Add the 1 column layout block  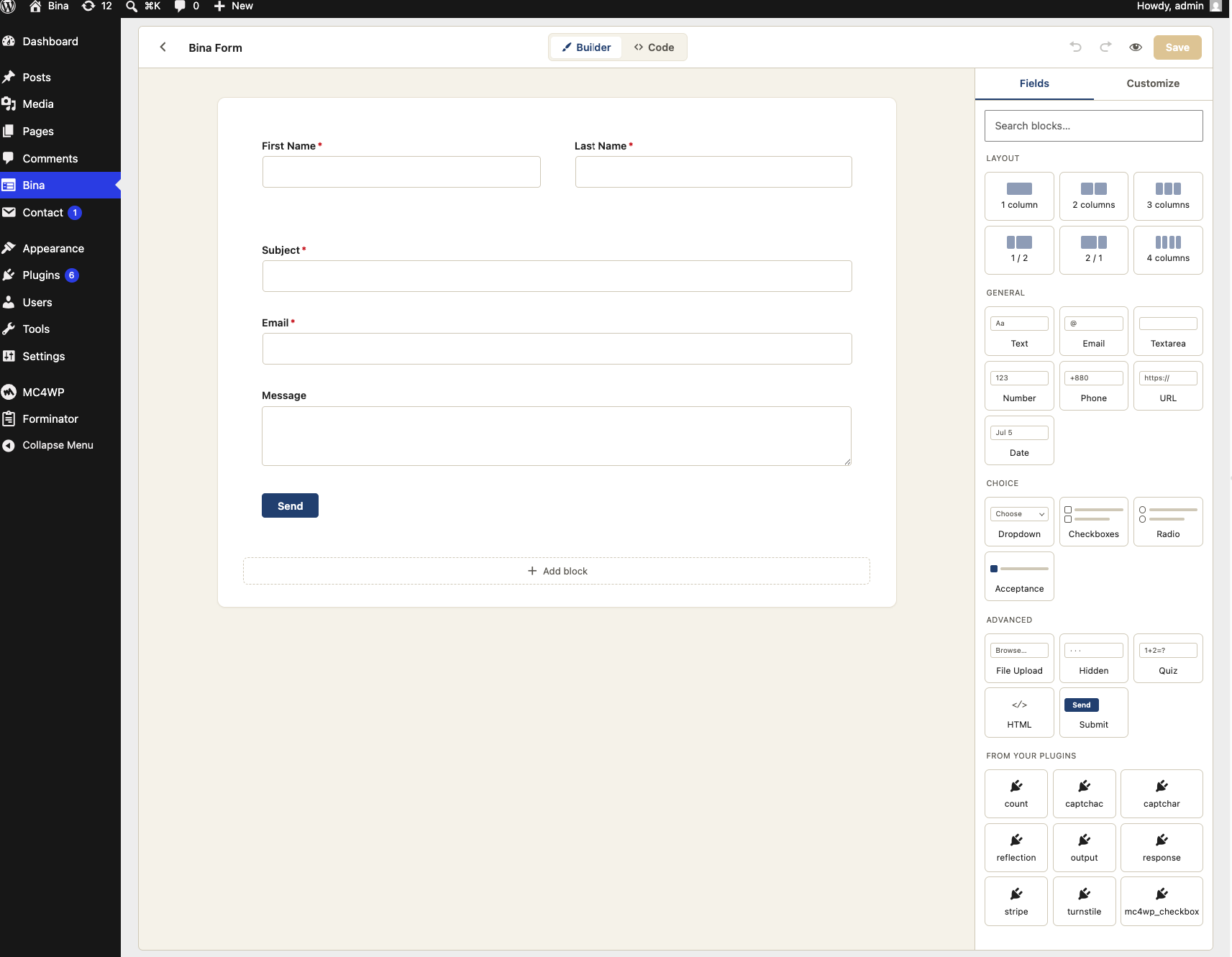click(x=1019, y=196)
